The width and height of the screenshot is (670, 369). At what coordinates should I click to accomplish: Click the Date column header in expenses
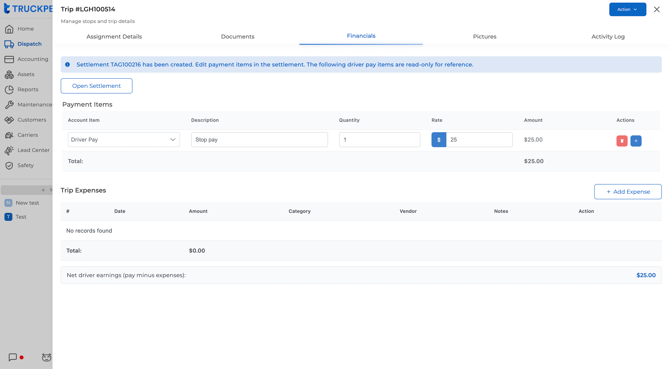[120, 211]
